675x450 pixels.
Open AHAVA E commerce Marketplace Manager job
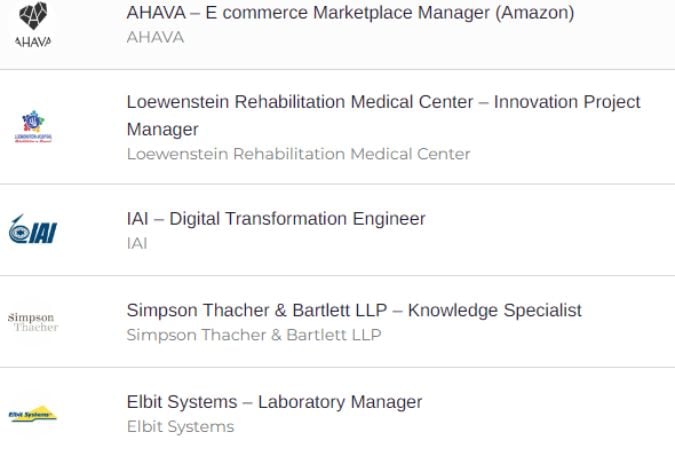(x=350, y=12)
